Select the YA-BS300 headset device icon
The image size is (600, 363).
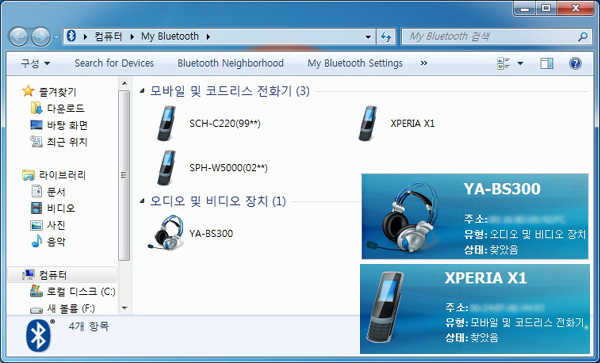click(x=166, y=233)
